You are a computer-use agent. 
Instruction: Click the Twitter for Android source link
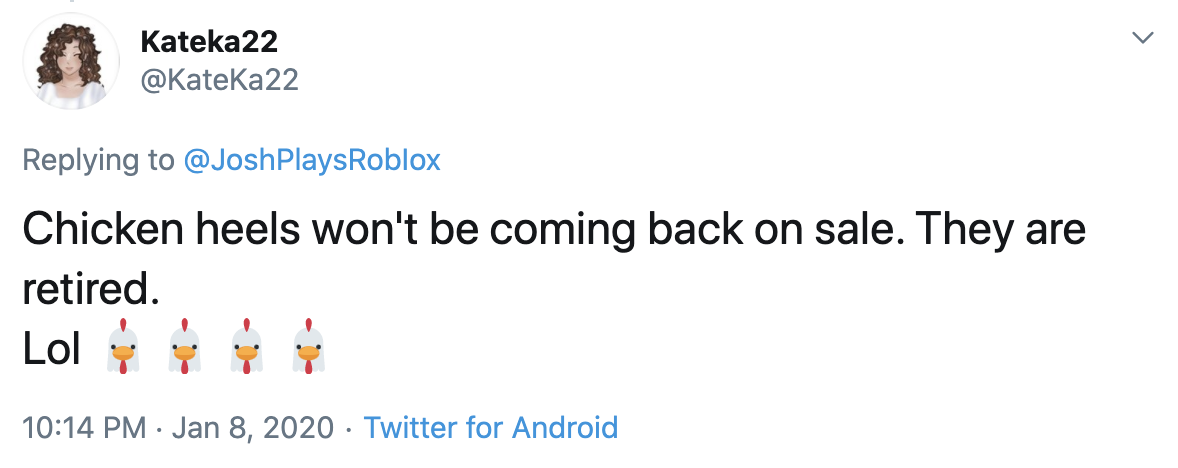[490, 428]
